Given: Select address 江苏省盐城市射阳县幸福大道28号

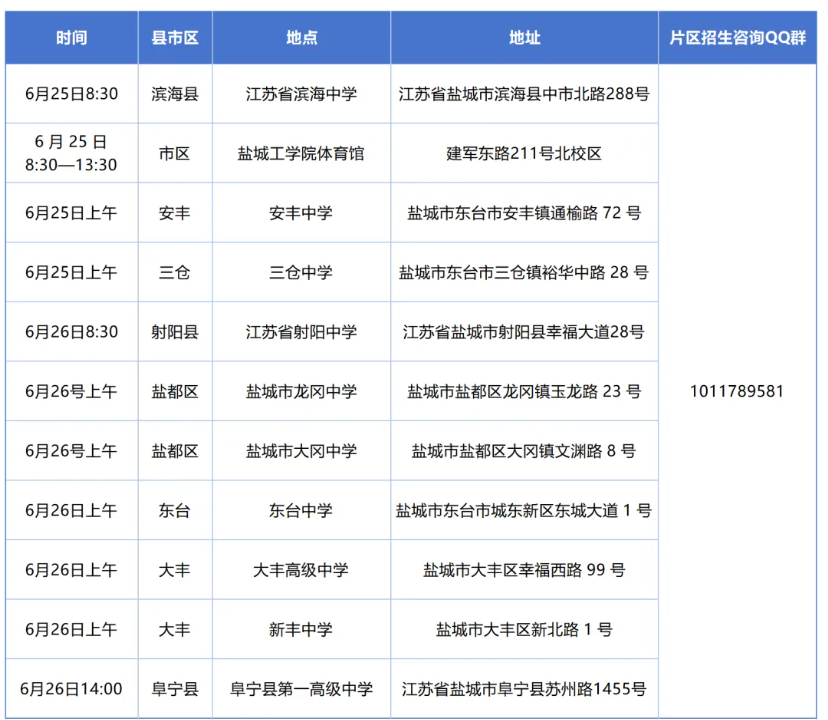Looking at the screenshot, I should click(x=524, y=332).
